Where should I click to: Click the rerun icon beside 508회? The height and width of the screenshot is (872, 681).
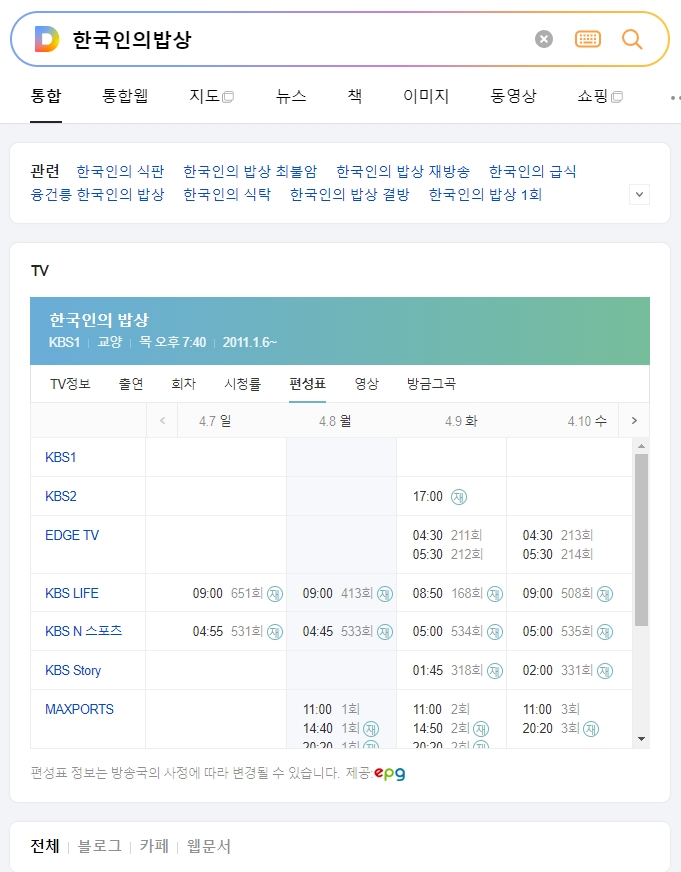pyautogui.click(x=605, y=594)
